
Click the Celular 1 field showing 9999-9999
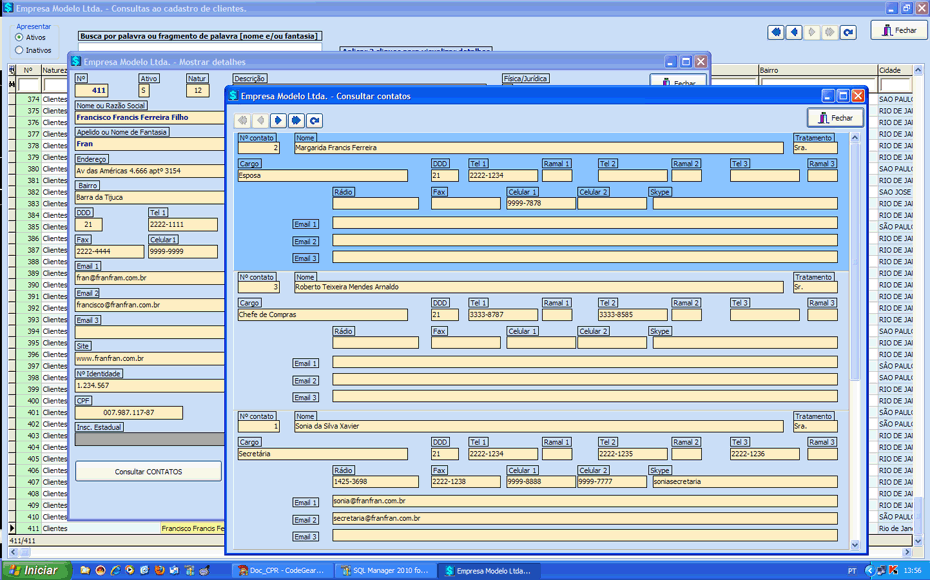tap(183, 251)
